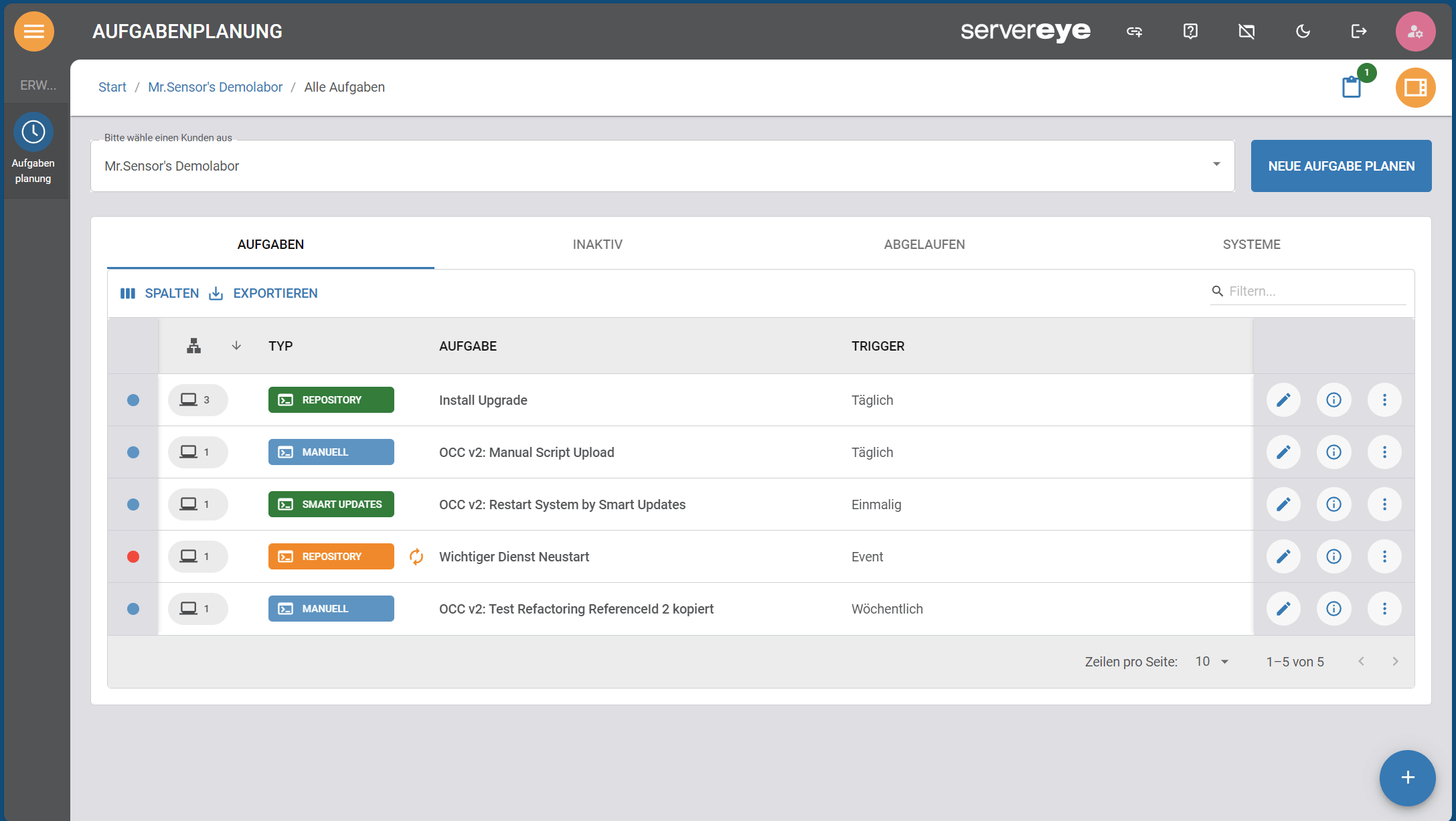This screenshot has width=1456, height=821.
Task: Toggle the crossed-out screen icon in header
Action: tap(1246, 31)
